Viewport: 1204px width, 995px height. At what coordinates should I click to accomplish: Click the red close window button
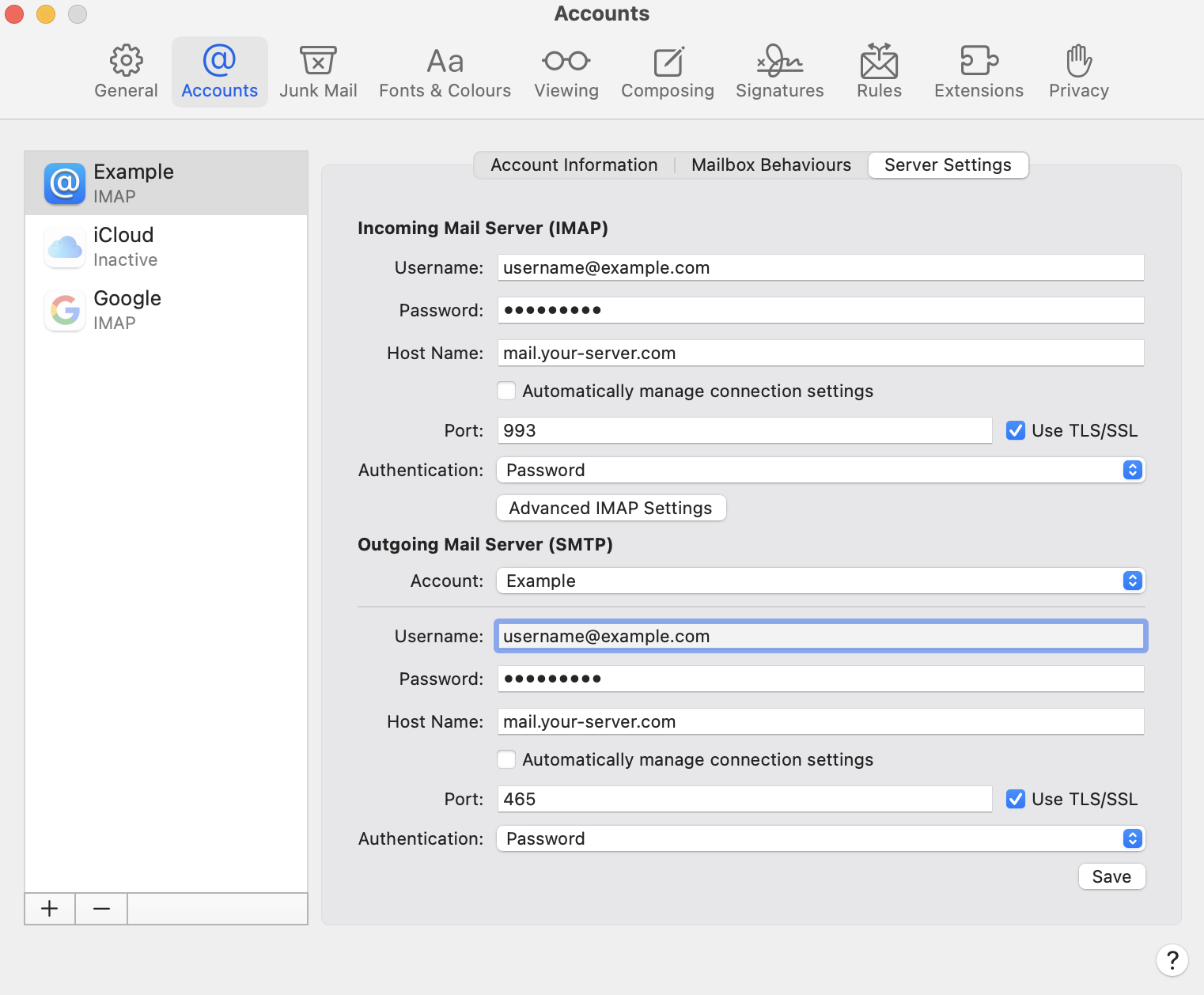14,13
